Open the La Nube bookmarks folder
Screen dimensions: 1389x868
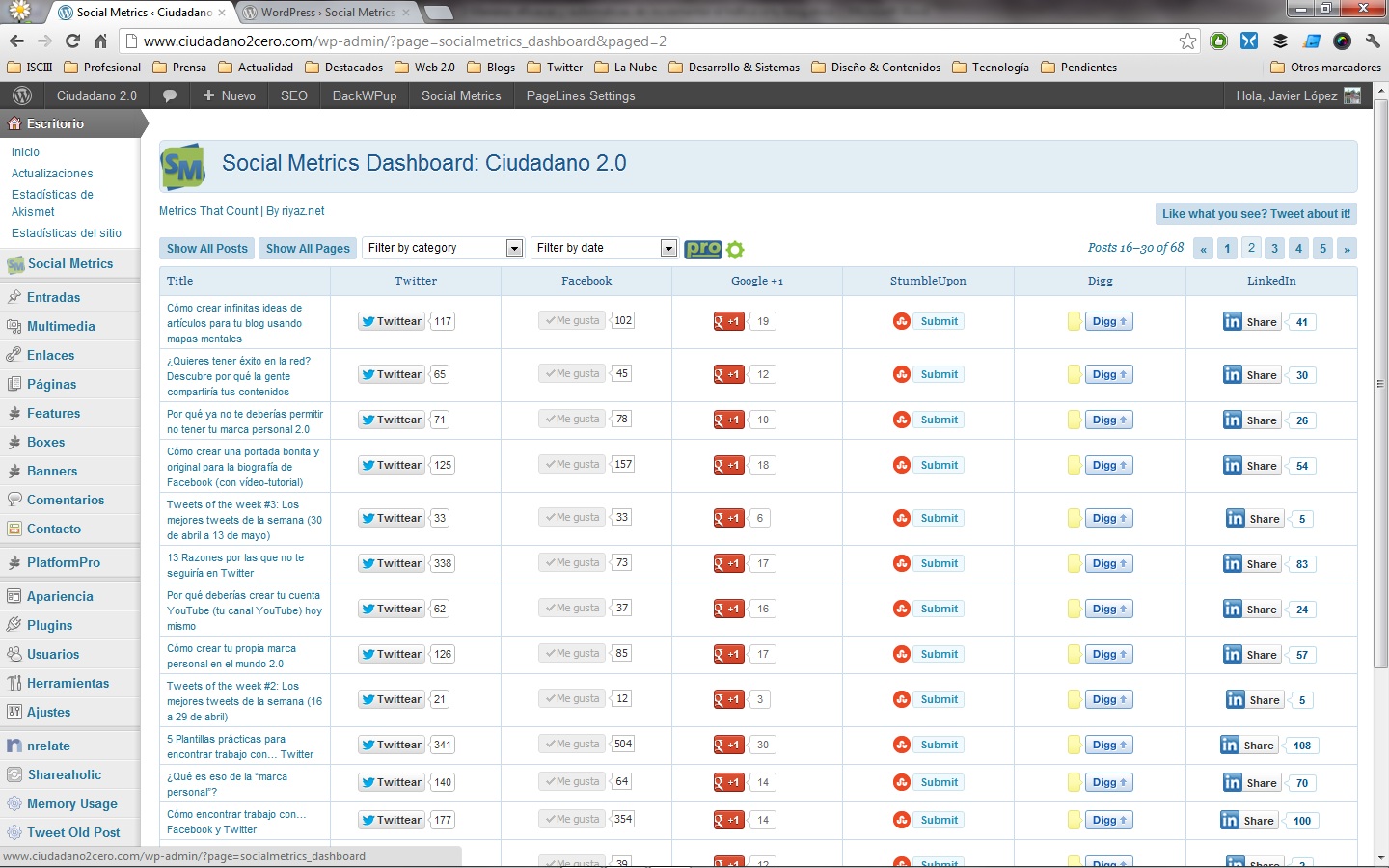pyautogui.click(x=626, y=68)
